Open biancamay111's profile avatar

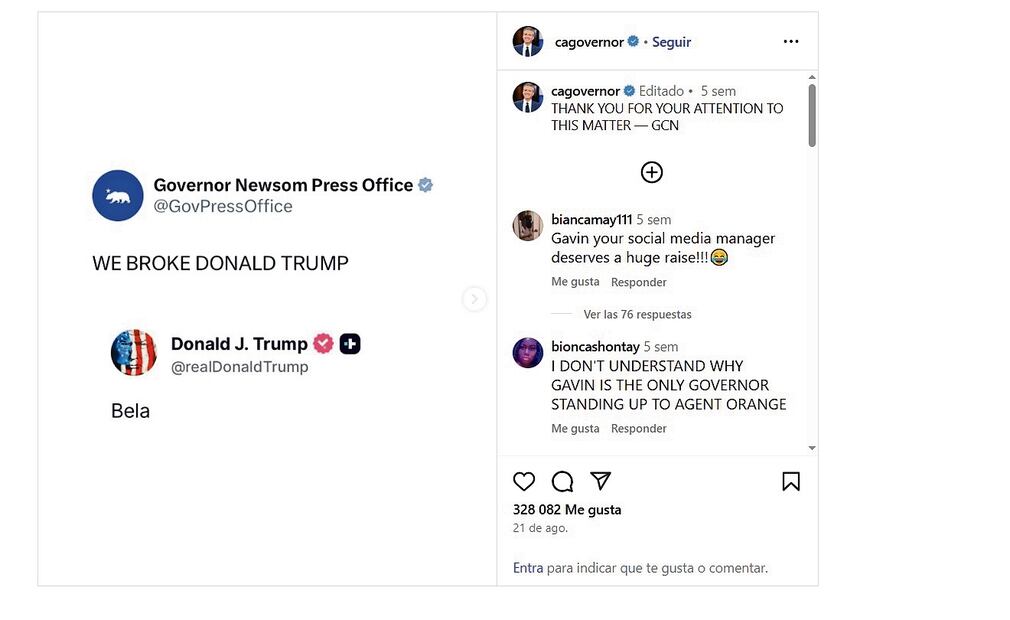click(528, 226)
